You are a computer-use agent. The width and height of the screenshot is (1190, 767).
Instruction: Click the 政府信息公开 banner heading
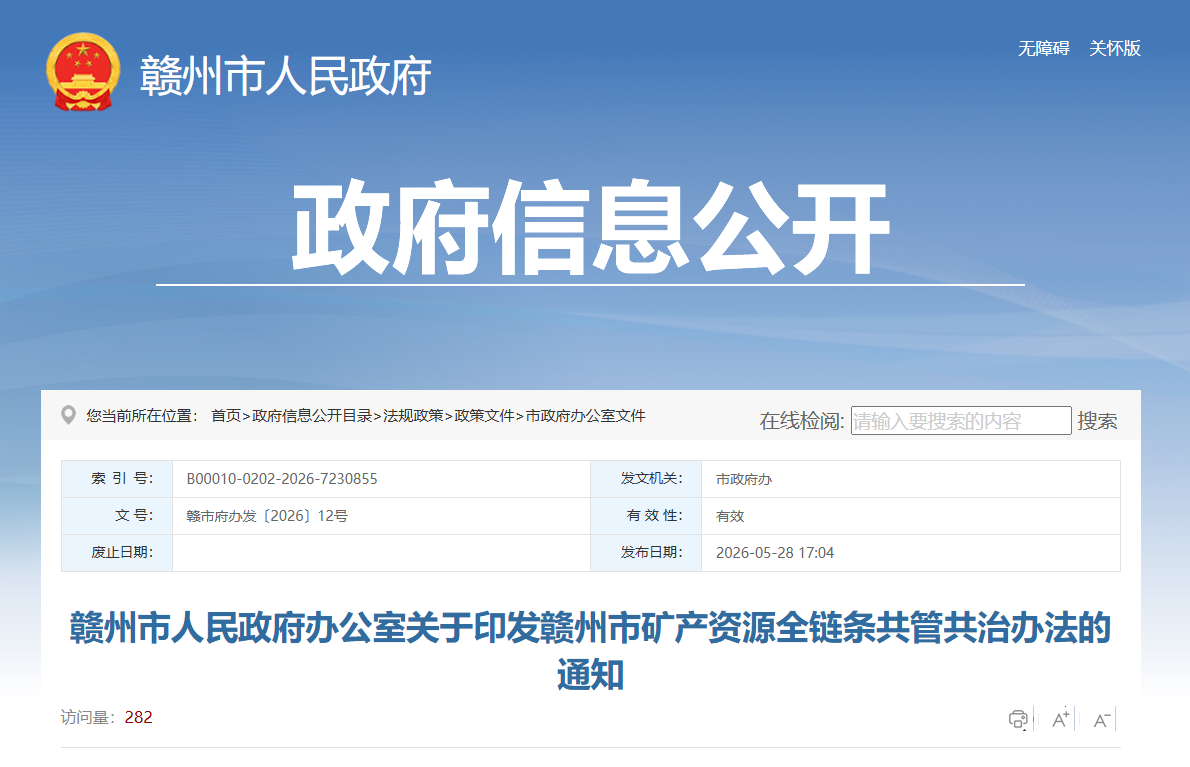coord(590,228)
